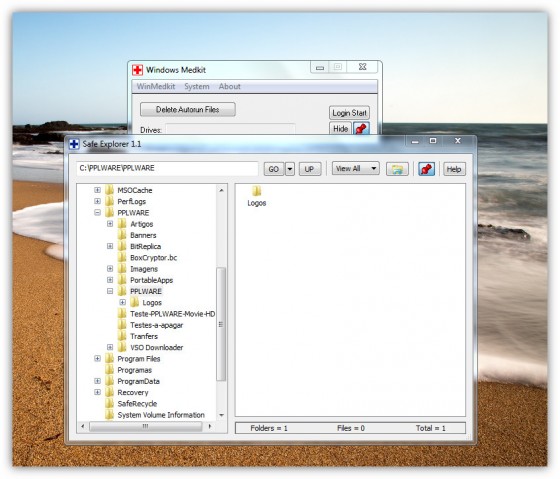Image resolution: width=560 pixels, height=479 pixels.
Task: Expand the ProgramData tree node
Action: tap(97, 381)
